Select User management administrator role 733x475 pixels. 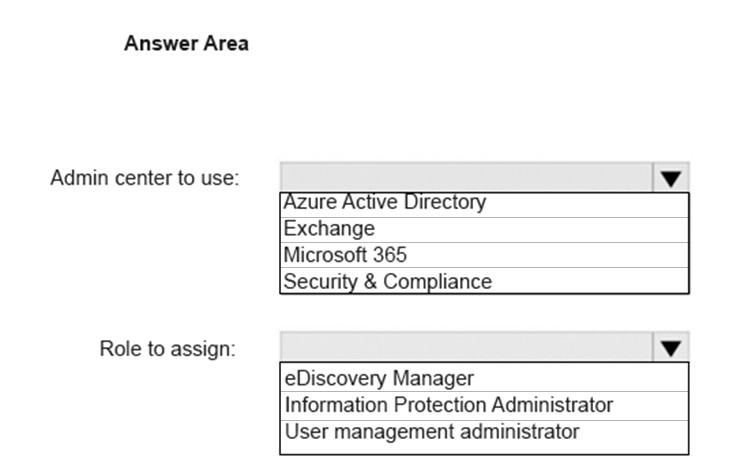[484, 432]
